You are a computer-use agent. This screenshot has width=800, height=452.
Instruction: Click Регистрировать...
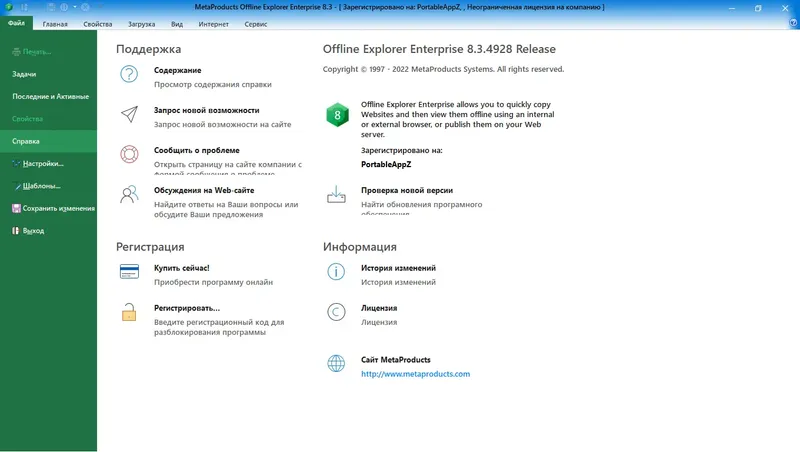pyautogui.click(x=187, y=308)
